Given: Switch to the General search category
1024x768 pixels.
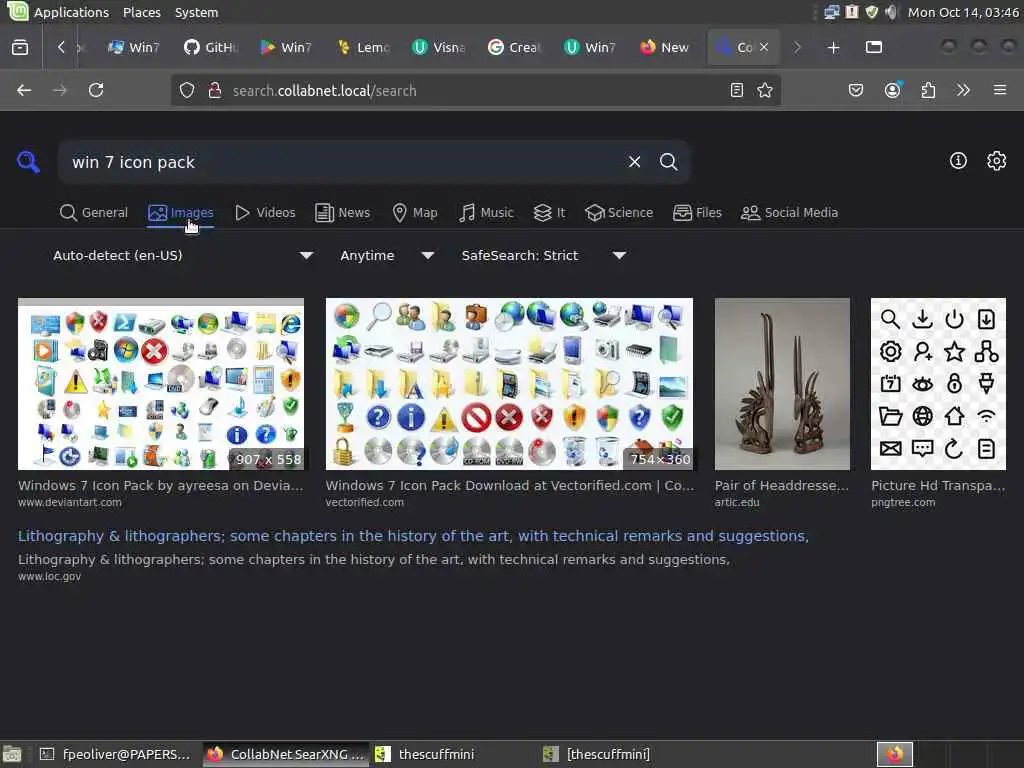Looking at the screenshot, I should [x=93, y=212].
